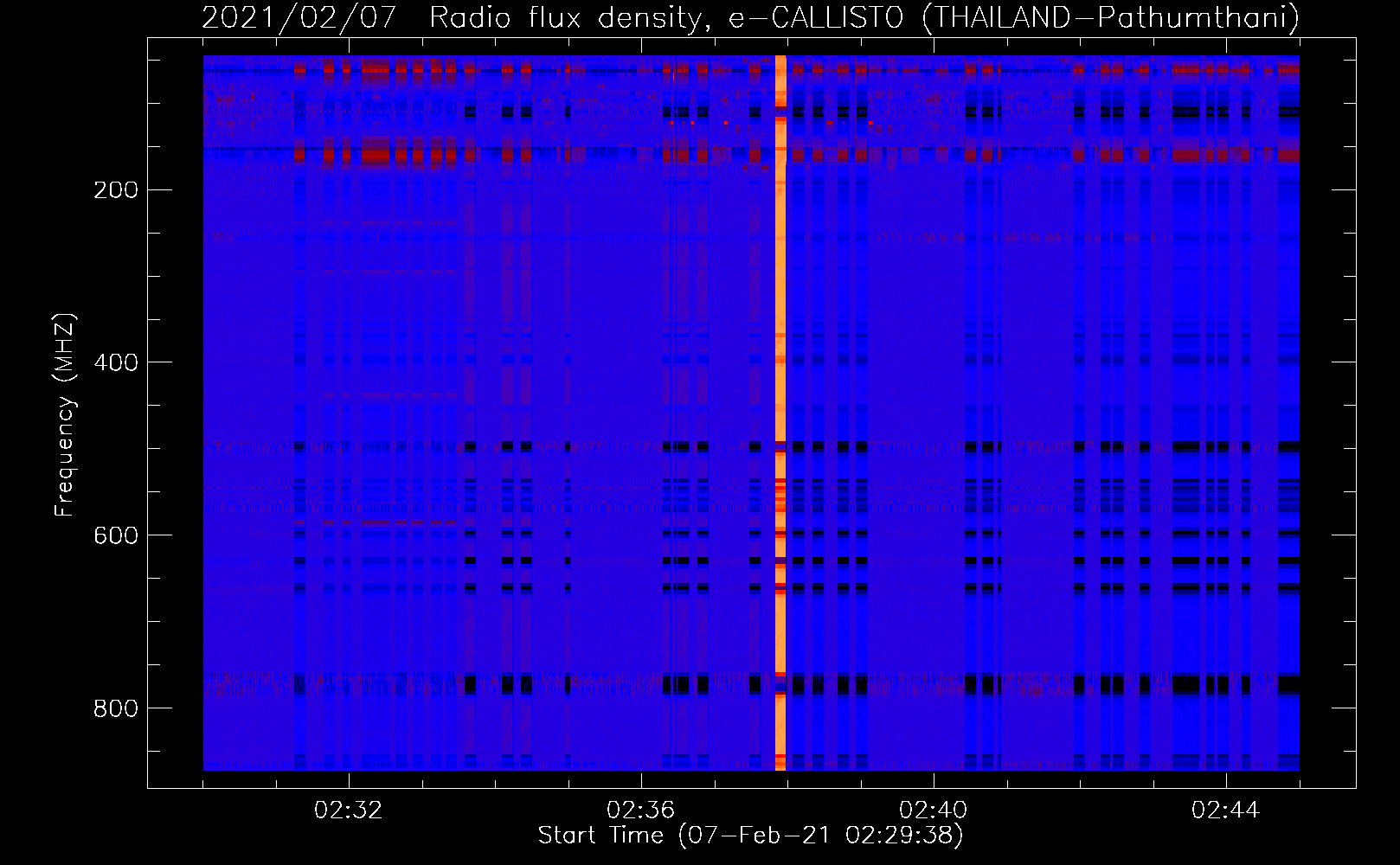Viewport: 1400px width, 865px height.
Task: Click the 600 frequency tick label
Action: [x=115, y=535]
